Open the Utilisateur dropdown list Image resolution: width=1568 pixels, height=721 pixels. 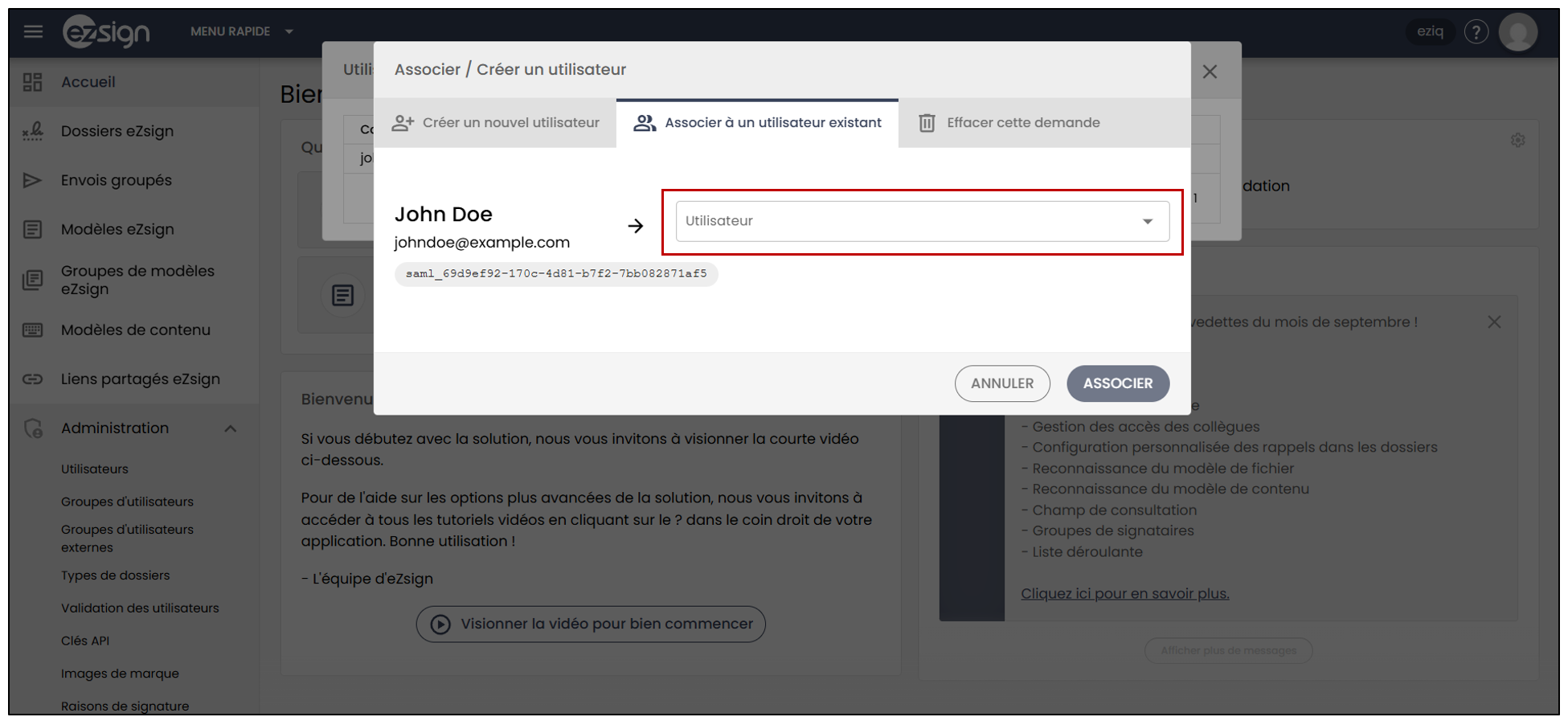(x=922, y=221)
